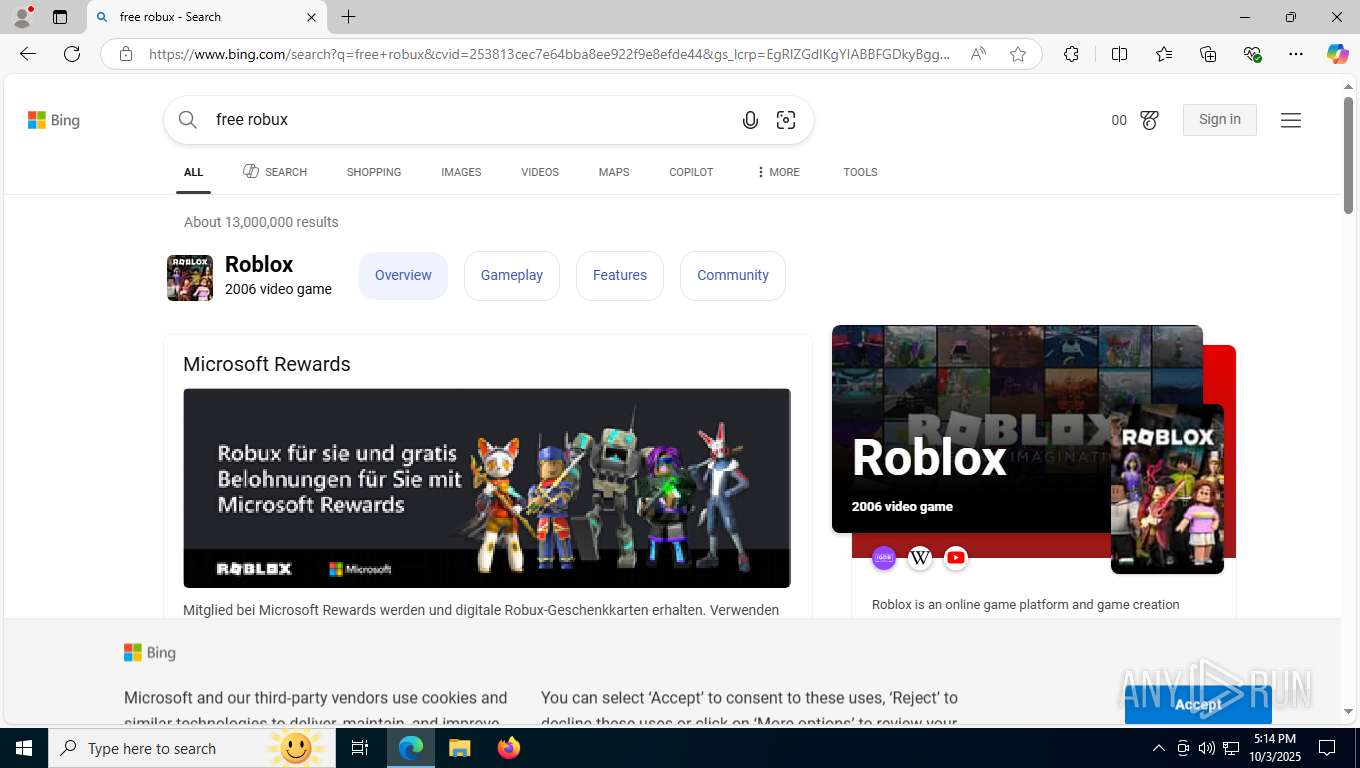Open Favorites list icon in toolbar

[1164, 54]
